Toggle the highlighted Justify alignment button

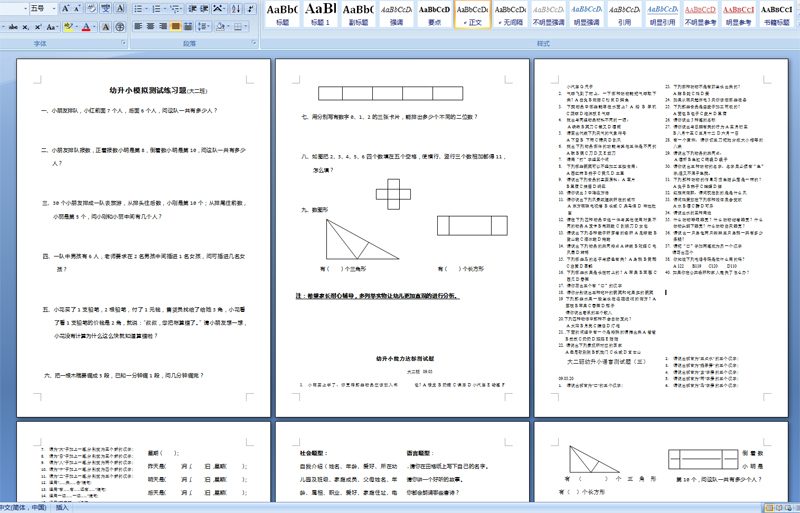(176, 26)
